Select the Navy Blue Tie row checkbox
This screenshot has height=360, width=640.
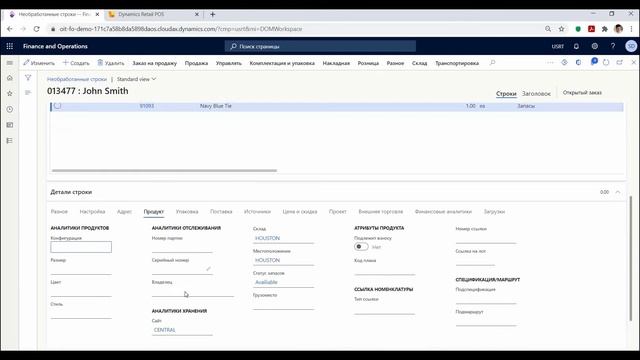[x=58, y=106]
